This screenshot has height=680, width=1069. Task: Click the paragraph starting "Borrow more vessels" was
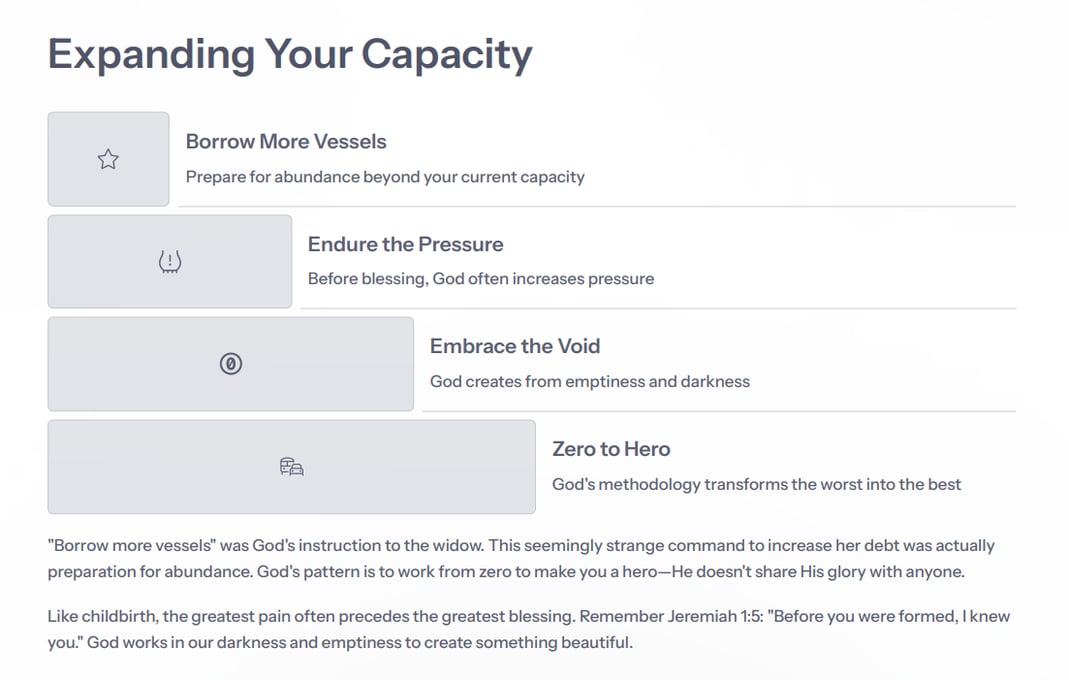pos(521,558)
